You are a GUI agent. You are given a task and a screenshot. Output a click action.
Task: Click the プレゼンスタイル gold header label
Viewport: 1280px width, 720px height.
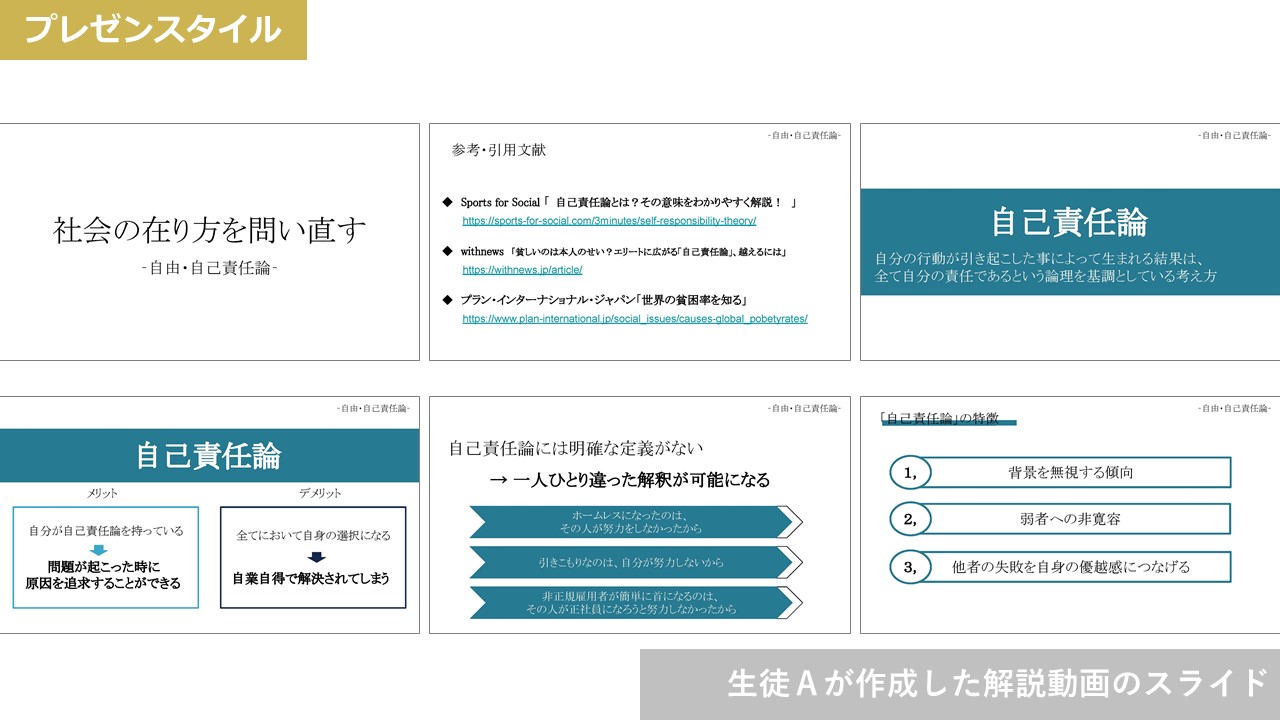153,29
